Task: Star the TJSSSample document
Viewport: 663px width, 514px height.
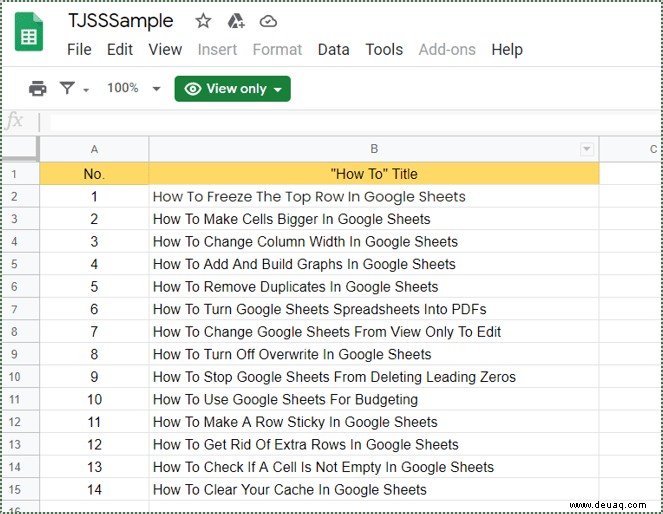Action: (203, 21)
